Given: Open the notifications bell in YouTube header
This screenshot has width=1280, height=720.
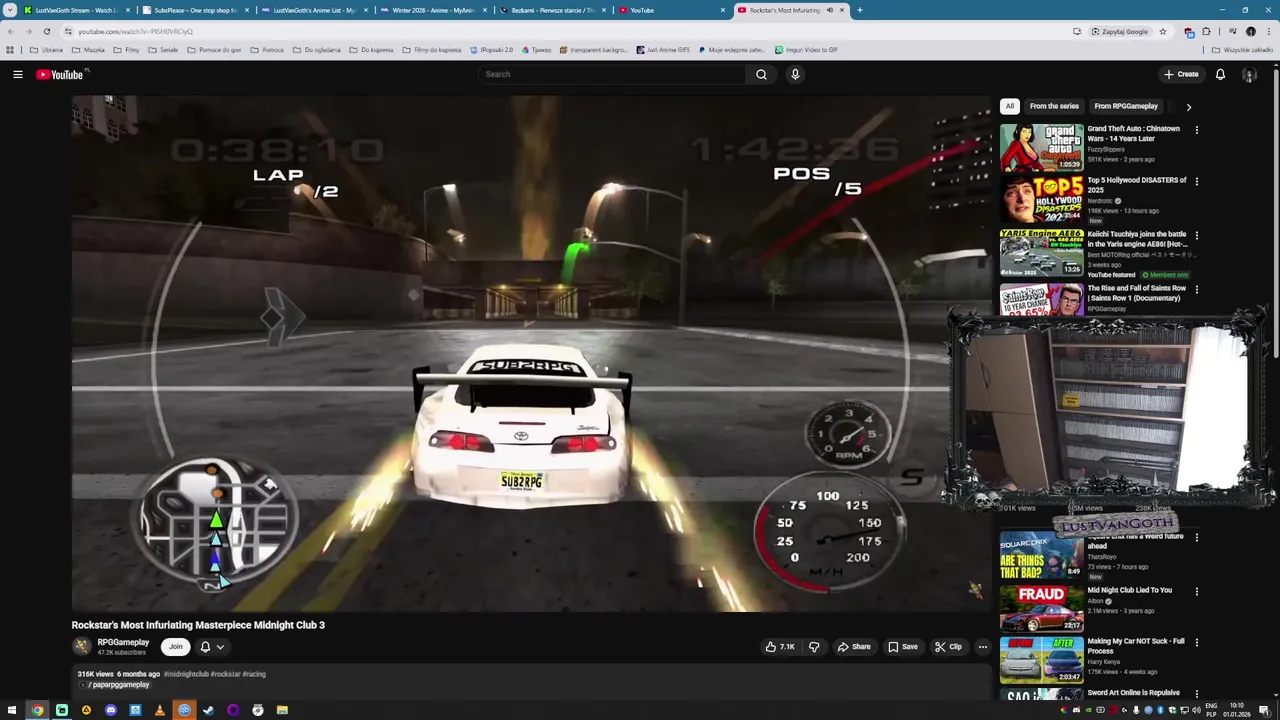Looking at the screenshot, I should pyautogui.click(x=1220, y=74).
